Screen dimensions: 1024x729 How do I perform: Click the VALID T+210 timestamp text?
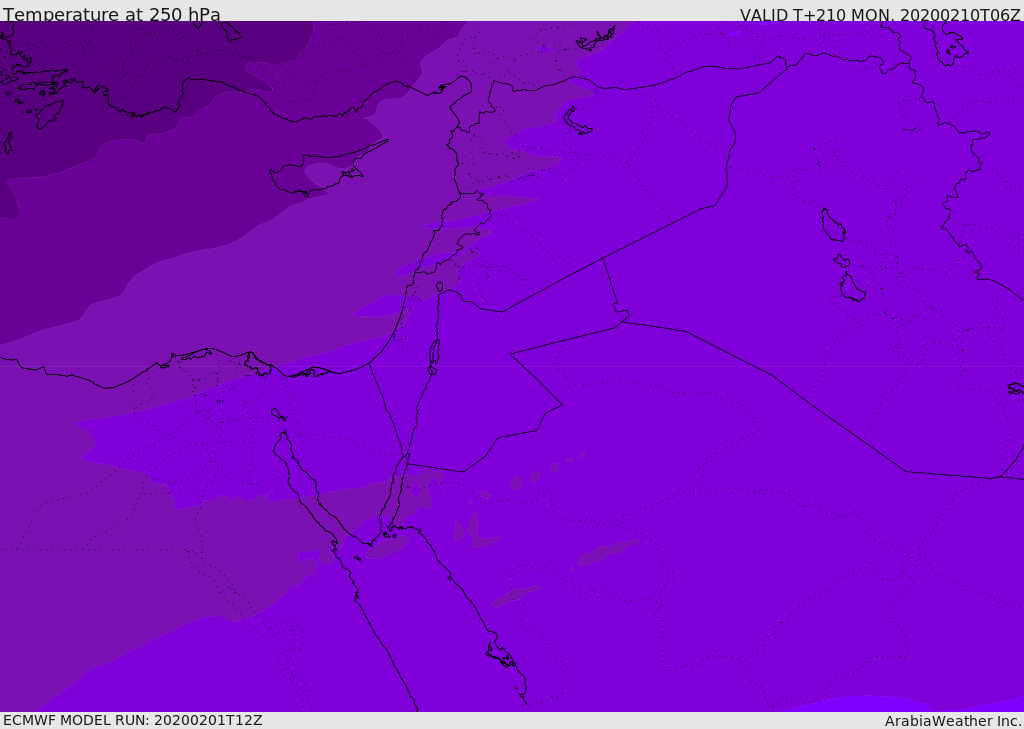[880, 14]
